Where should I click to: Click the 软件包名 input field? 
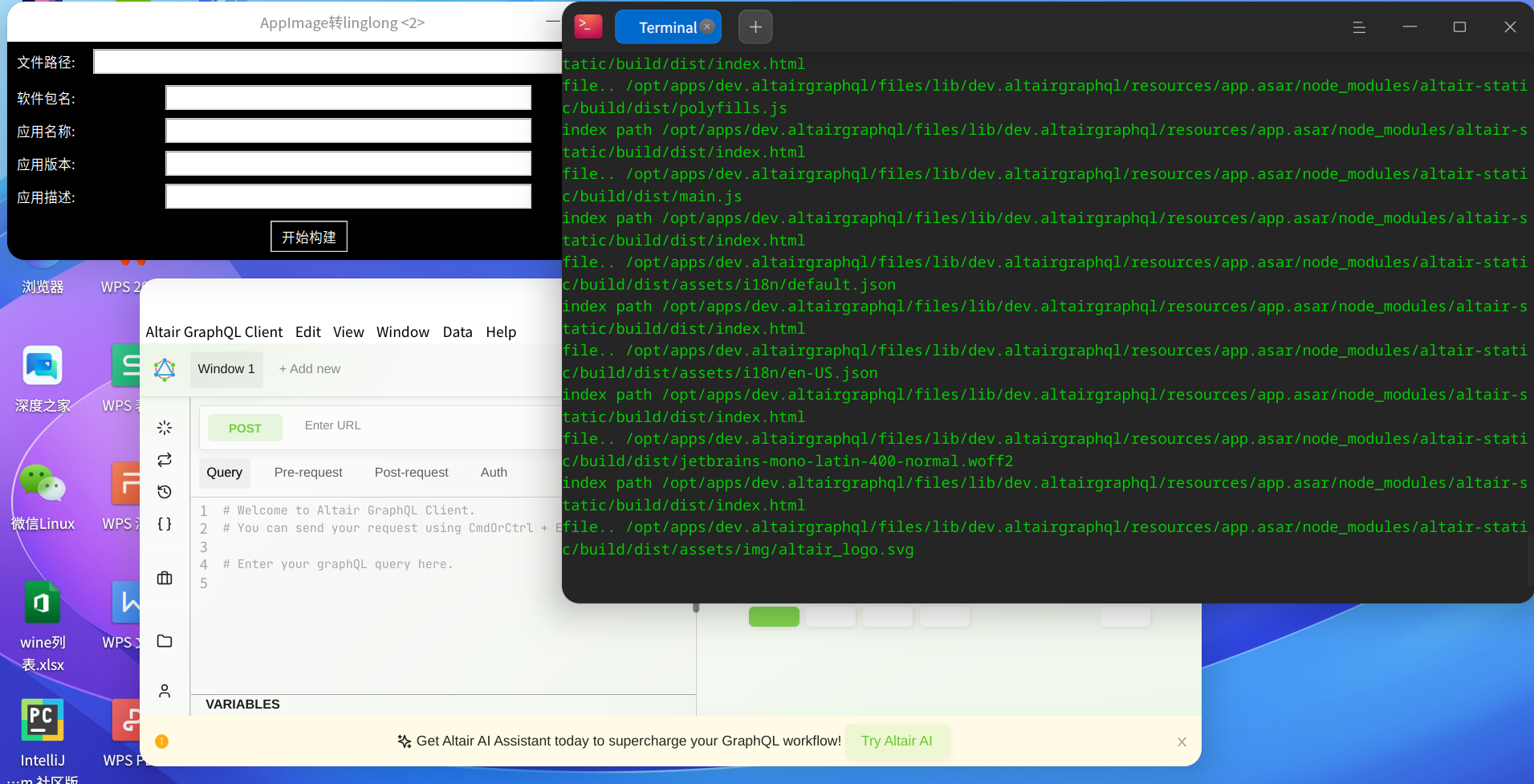click(348, 98)
